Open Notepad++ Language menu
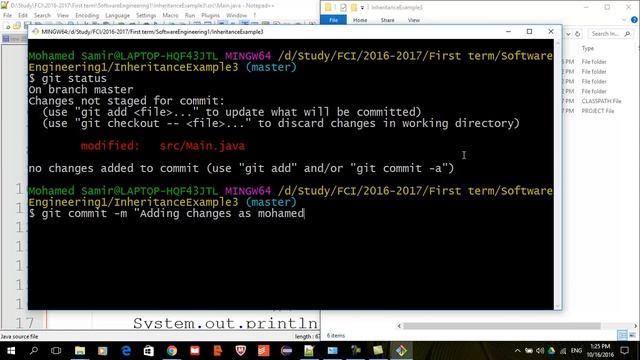 tap(117, 15)
